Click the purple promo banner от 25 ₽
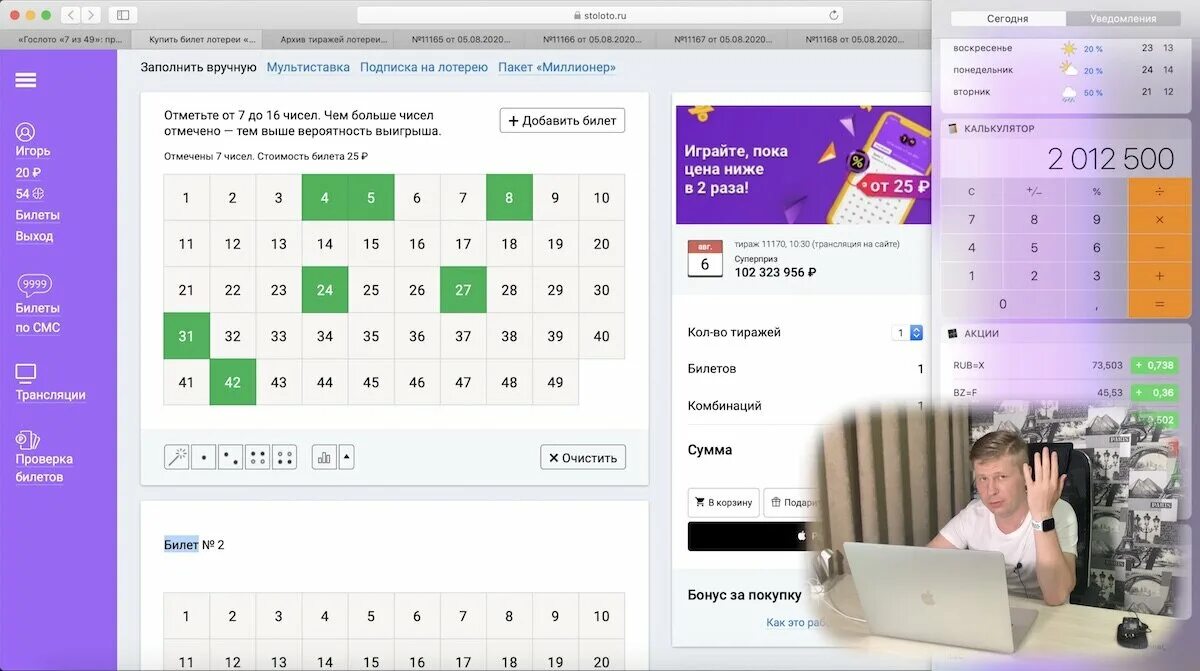Viewport: 1200px width, 671px height. (x=803, y=165)
